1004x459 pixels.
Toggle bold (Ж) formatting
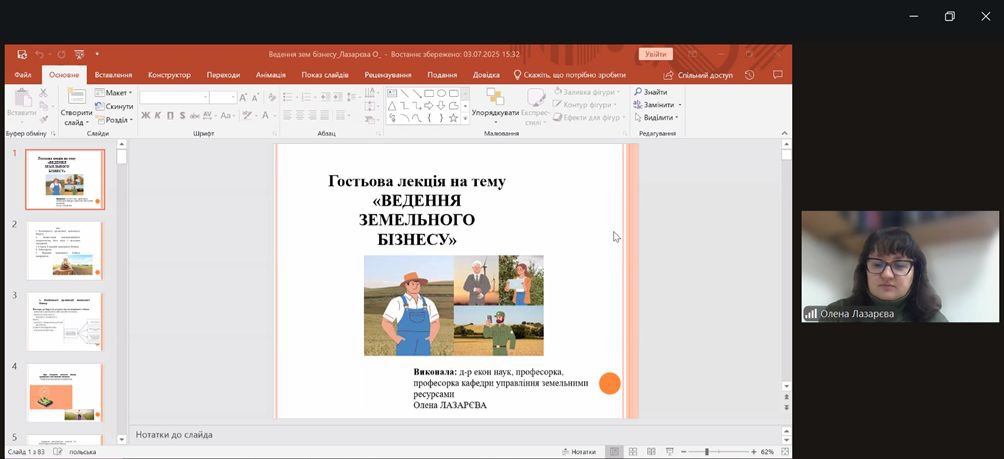click(145, 116)
